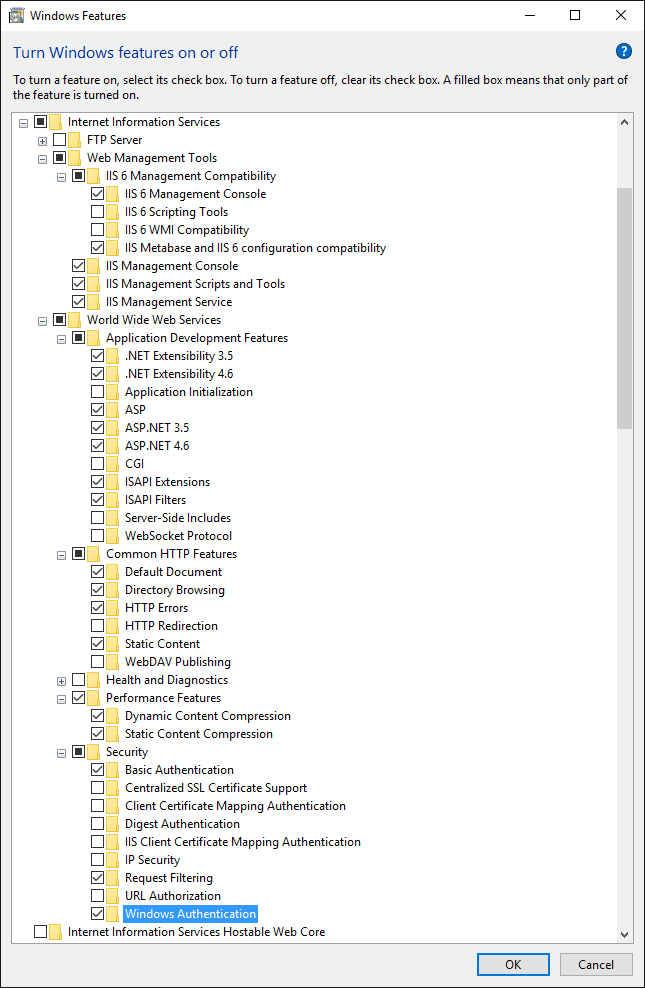Check HTTP Redirection feature
Viewport: 645px width, 988px height.
click(98, 625)
